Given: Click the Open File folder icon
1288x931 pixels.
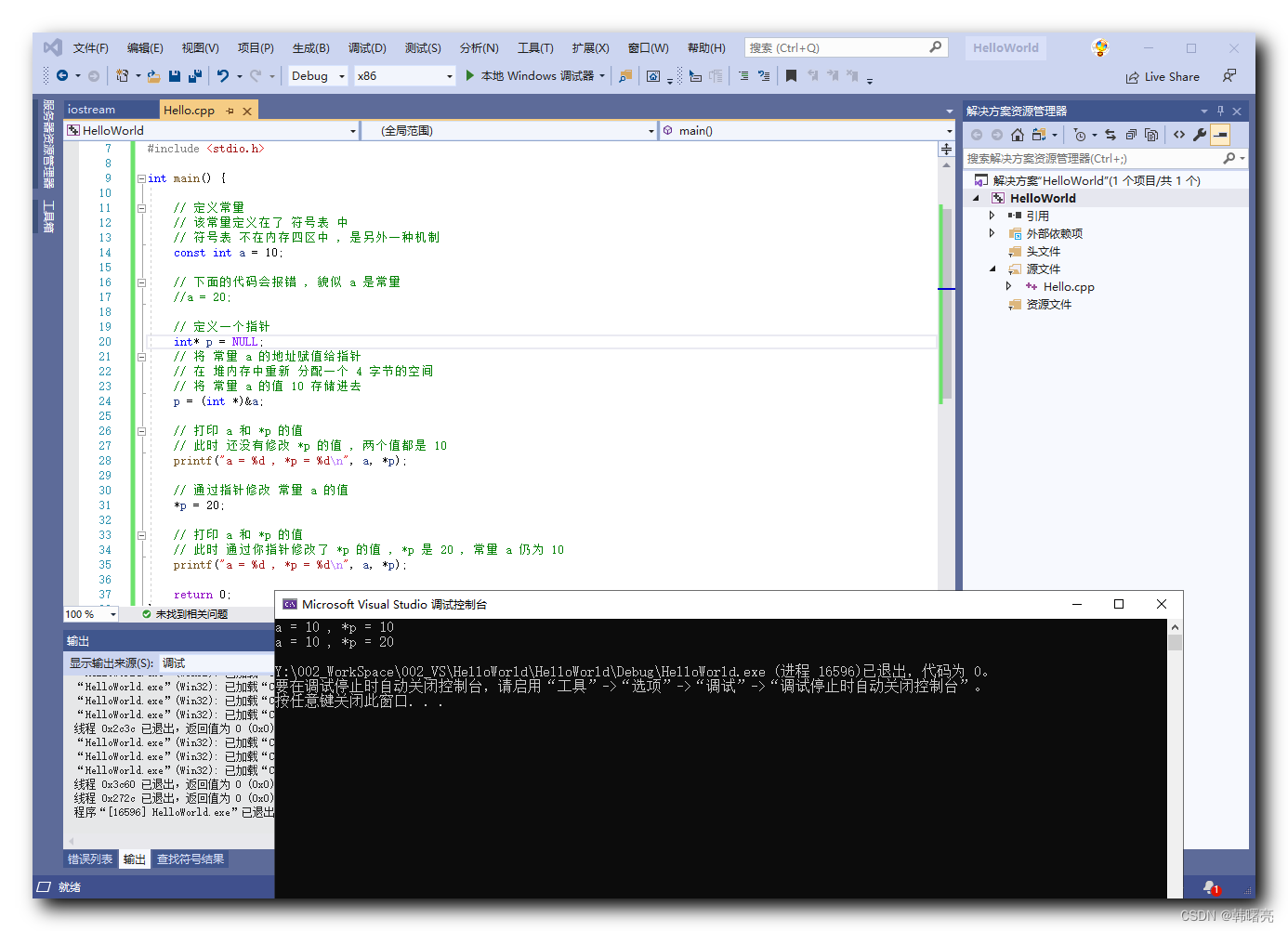Looking at the screenshot, I should 153,76.
